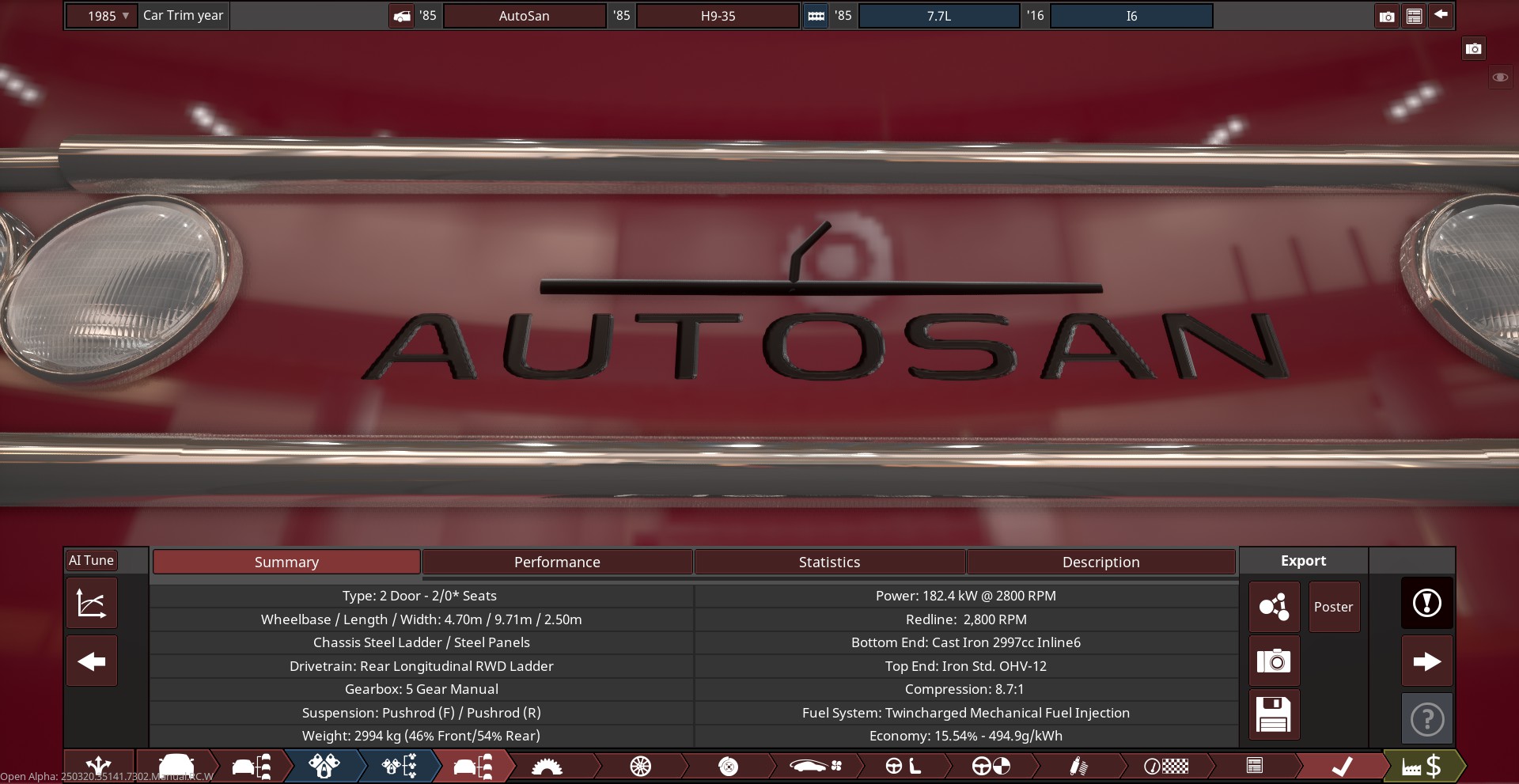
Task: Open the engine family designer step
Action: [324, 766]
